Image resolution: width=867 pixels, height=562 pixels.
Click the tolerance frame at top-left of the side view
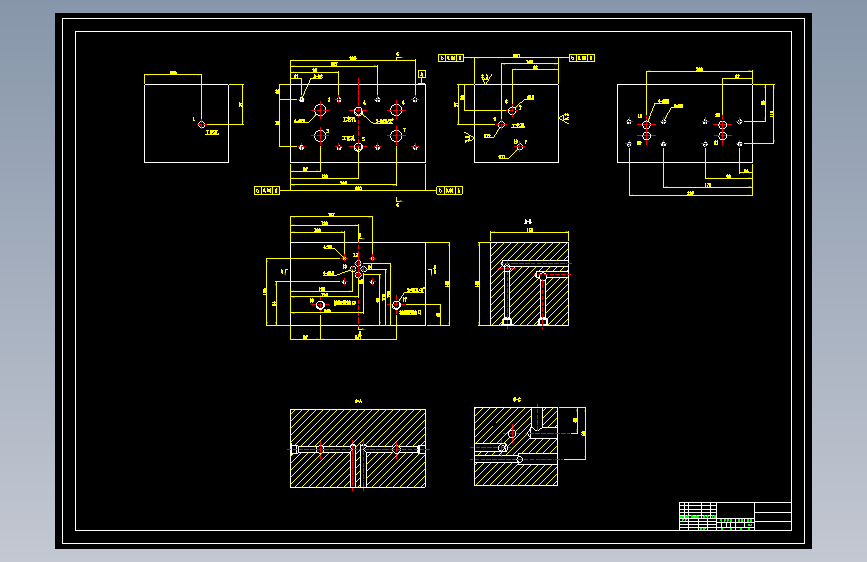pyautogui.click(x=451, y=58)
